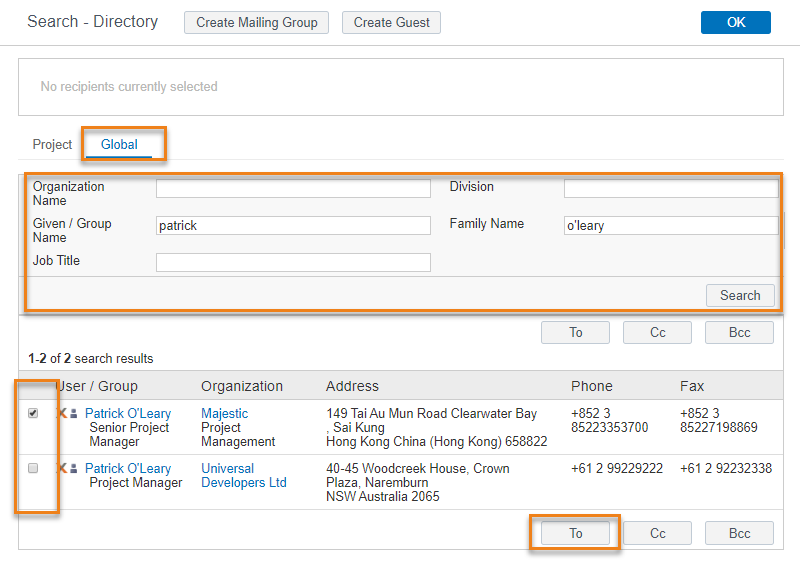Click the To button above the search results
Viewport: 800px width, 562px height.
(576, 332)
